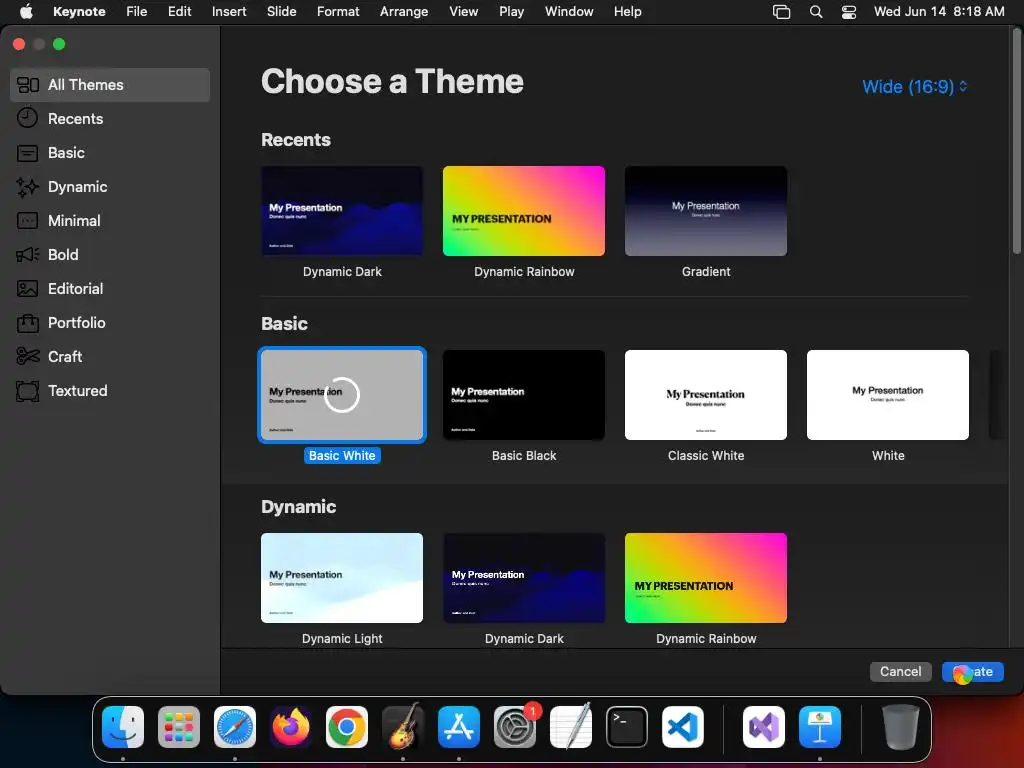Select Dynamic Rainbow theme under Recents
Image resolution: width=1024 pixels, height=768 pixels.
point(524,210)
